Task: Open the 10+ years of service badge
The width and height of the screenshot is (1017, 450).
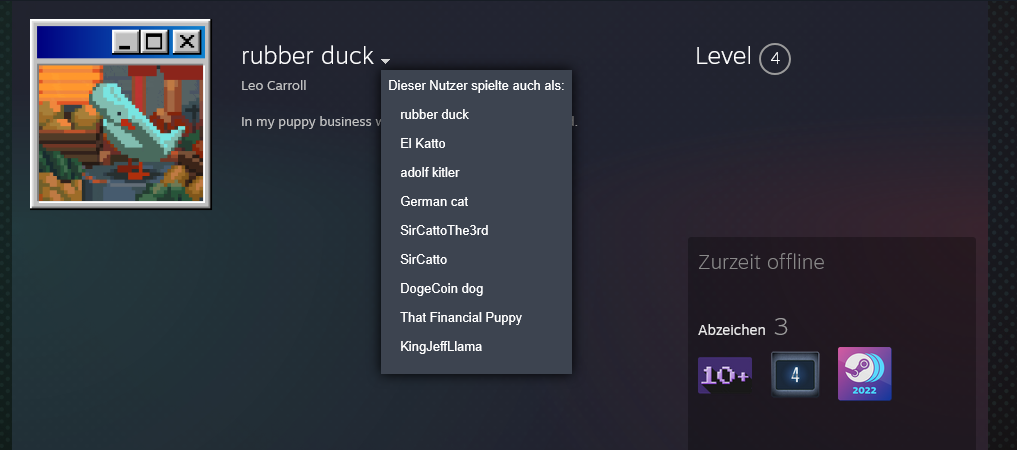Action: coord(724,375)
